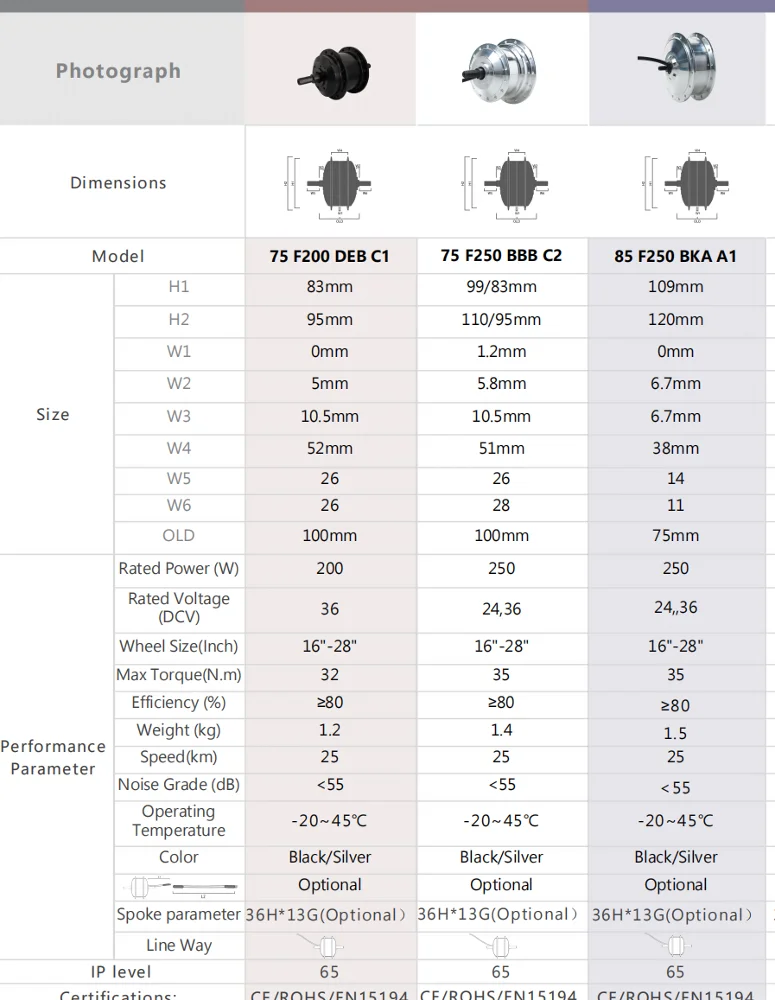Click the Performance Parameter section label
Viewport: 775px width, 1000px height.
pos(53,757)
